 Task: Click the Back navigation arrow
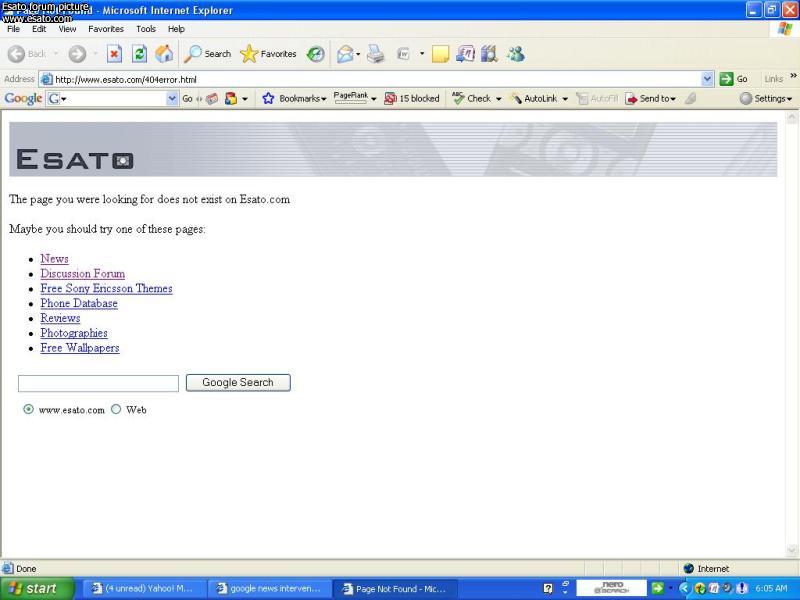click(16, 54)
